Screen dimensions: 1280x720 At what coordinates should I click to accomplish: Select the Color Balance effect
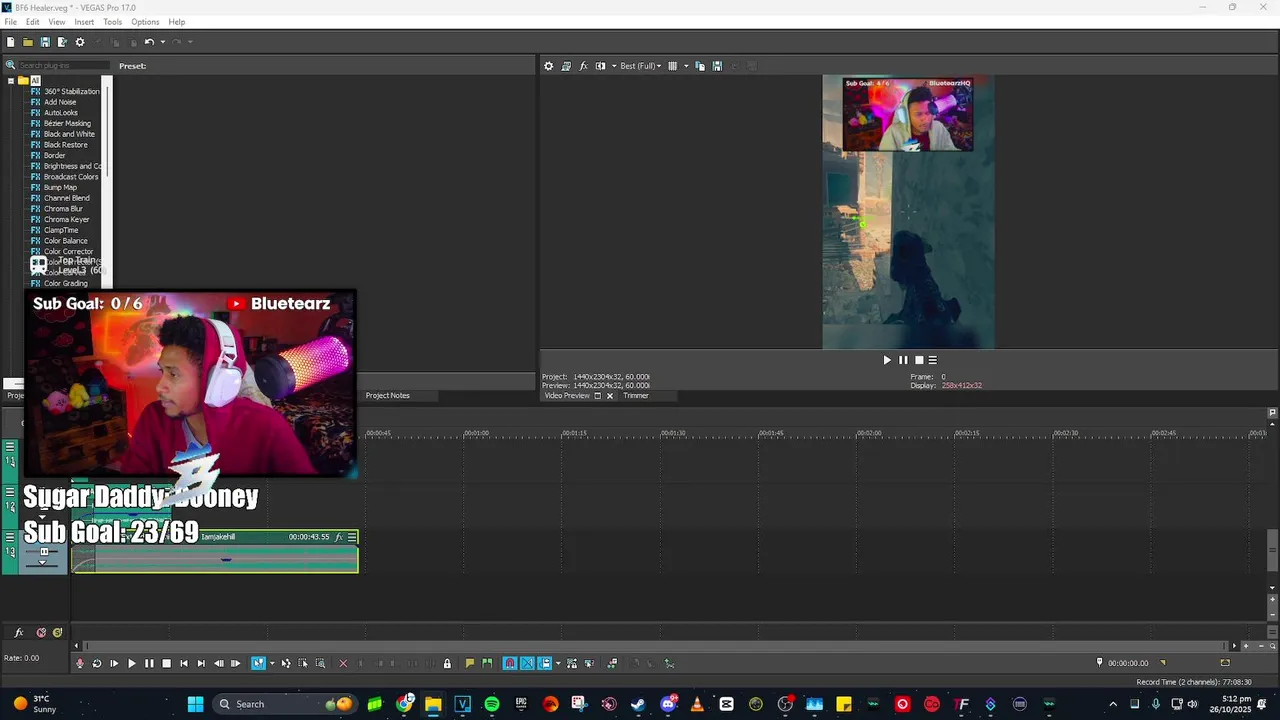tap(65, 241)
